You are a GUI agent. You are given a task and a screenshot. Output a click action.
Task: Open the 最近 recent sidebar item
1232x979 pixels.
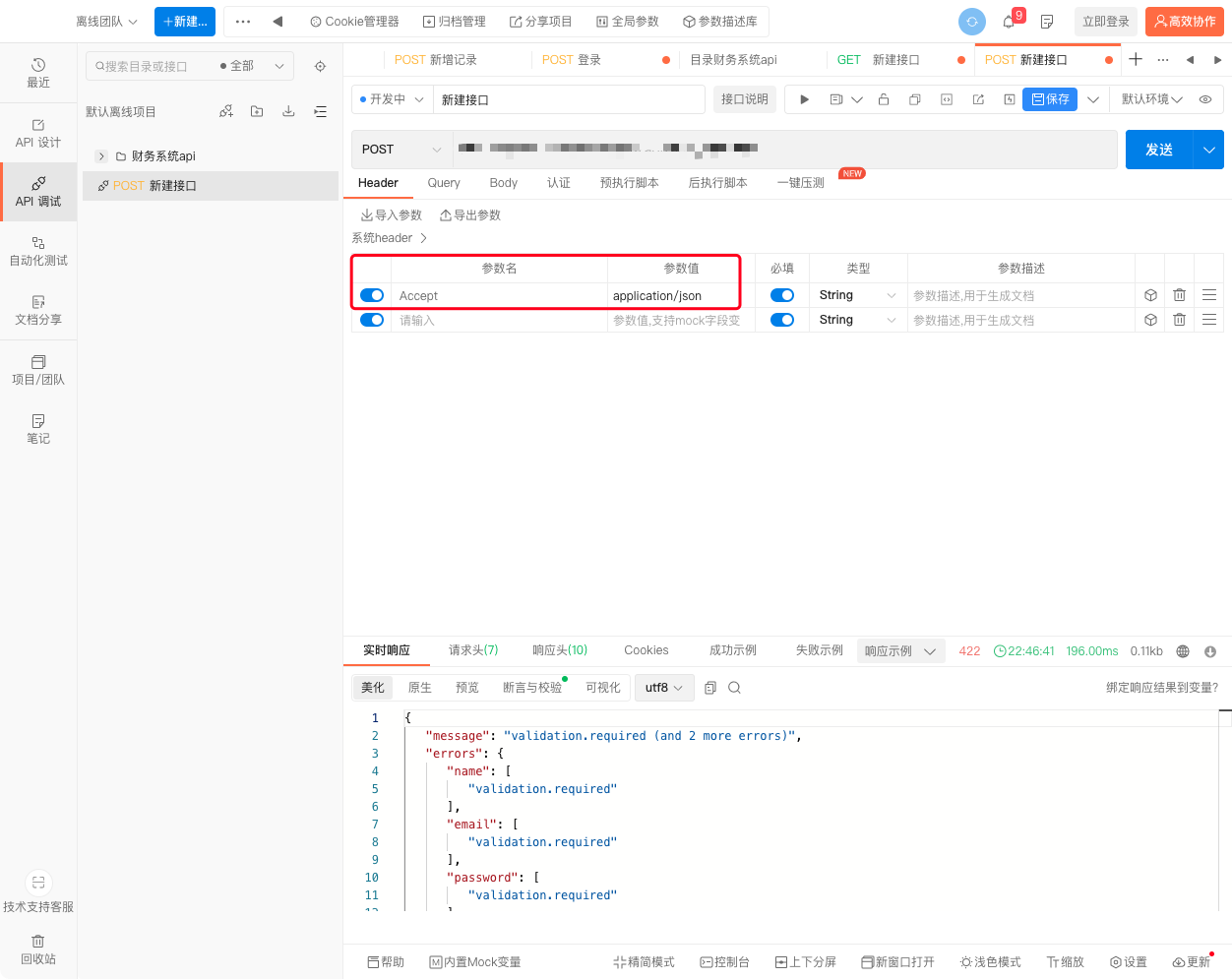[x=38, y=73]
